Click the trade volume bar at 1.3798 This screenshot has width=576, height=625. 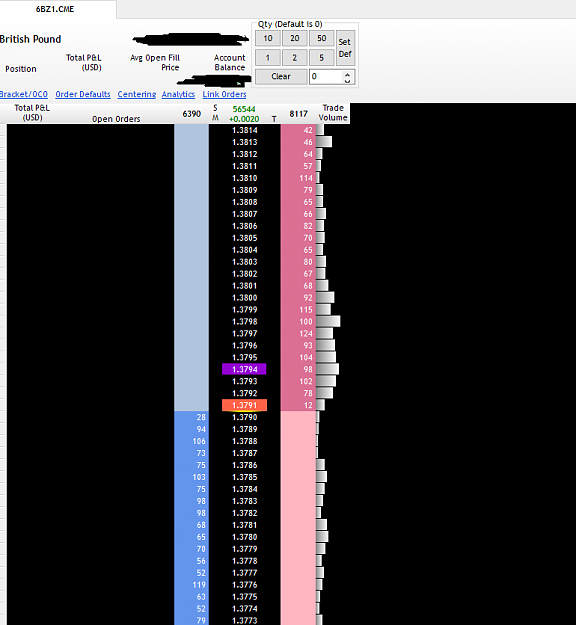[x=328, y=322]
